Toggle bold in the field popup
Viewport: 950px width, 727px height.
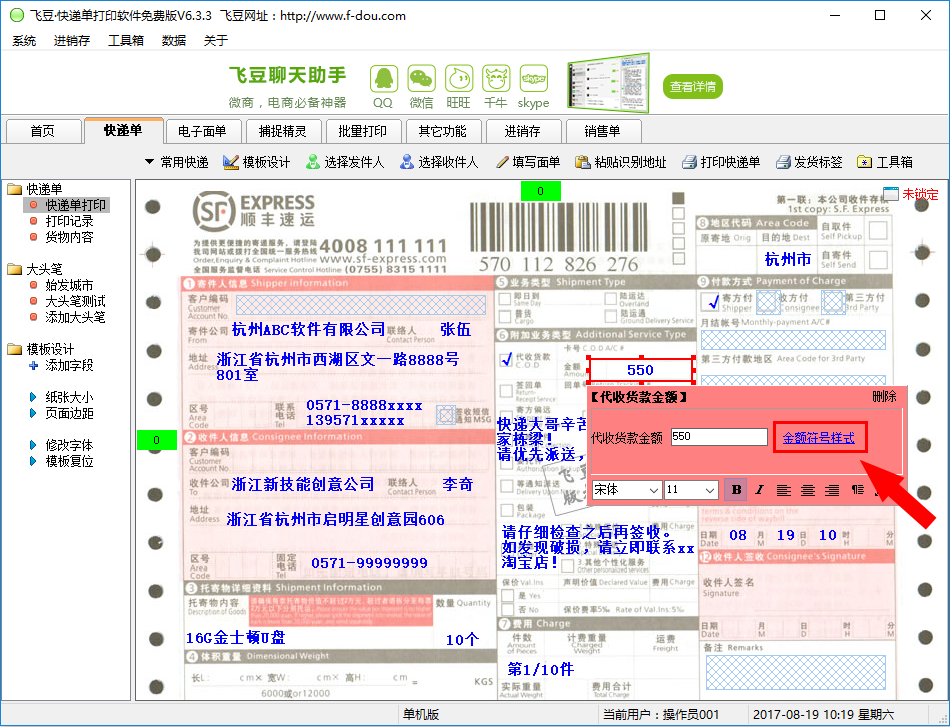click(736, 490)
